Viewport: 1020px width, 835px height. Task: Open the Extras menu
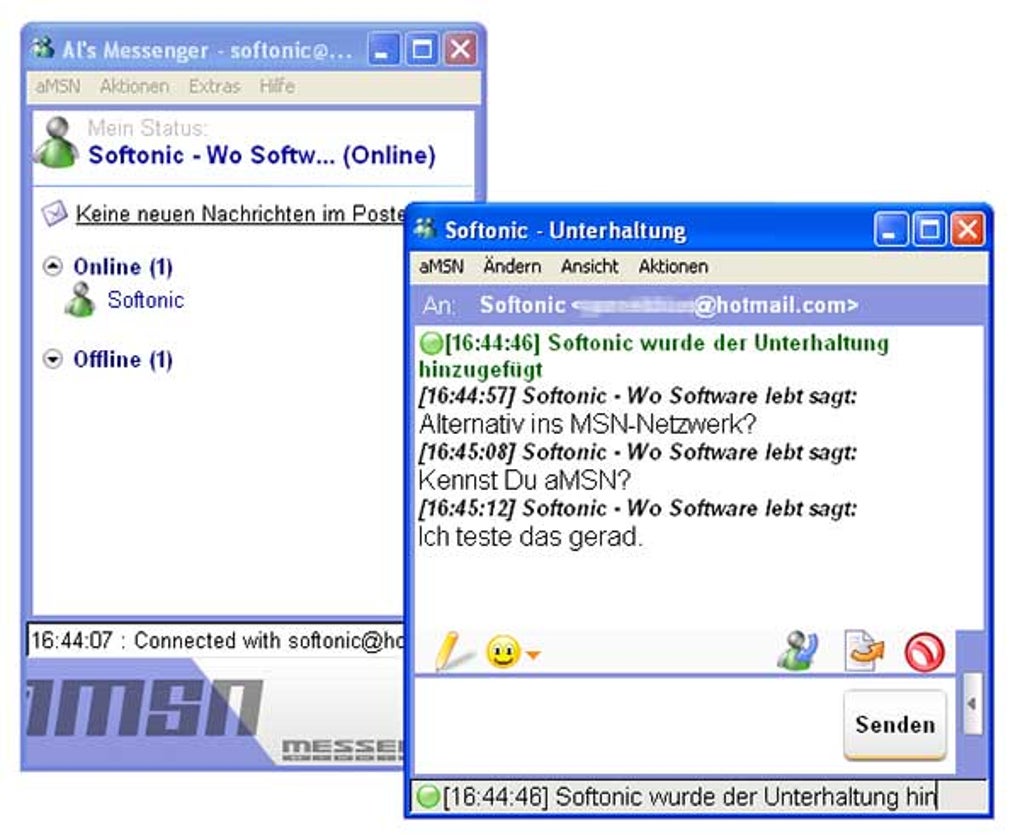click(x=214, y=86)
